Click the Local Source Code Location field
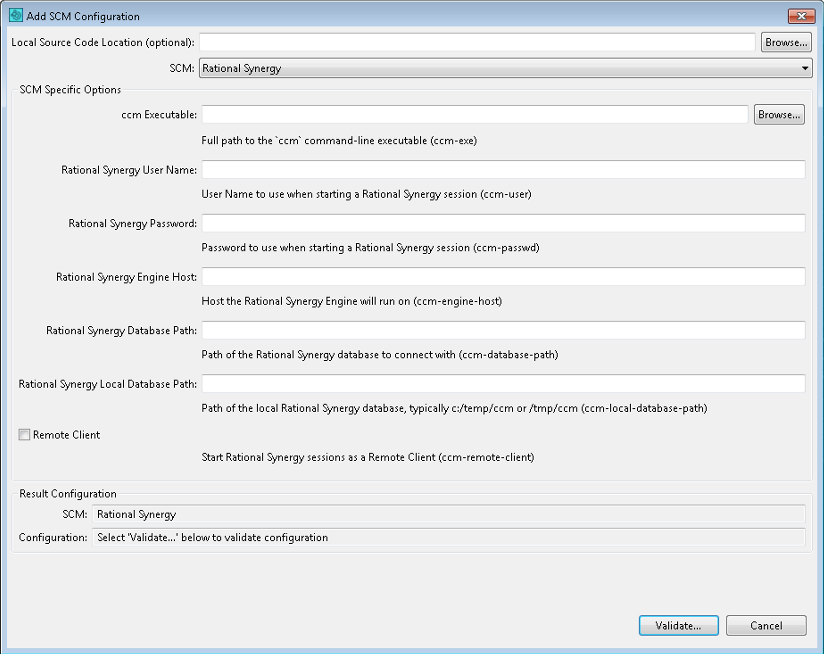 pyautogui.click(x=477, y=42)
